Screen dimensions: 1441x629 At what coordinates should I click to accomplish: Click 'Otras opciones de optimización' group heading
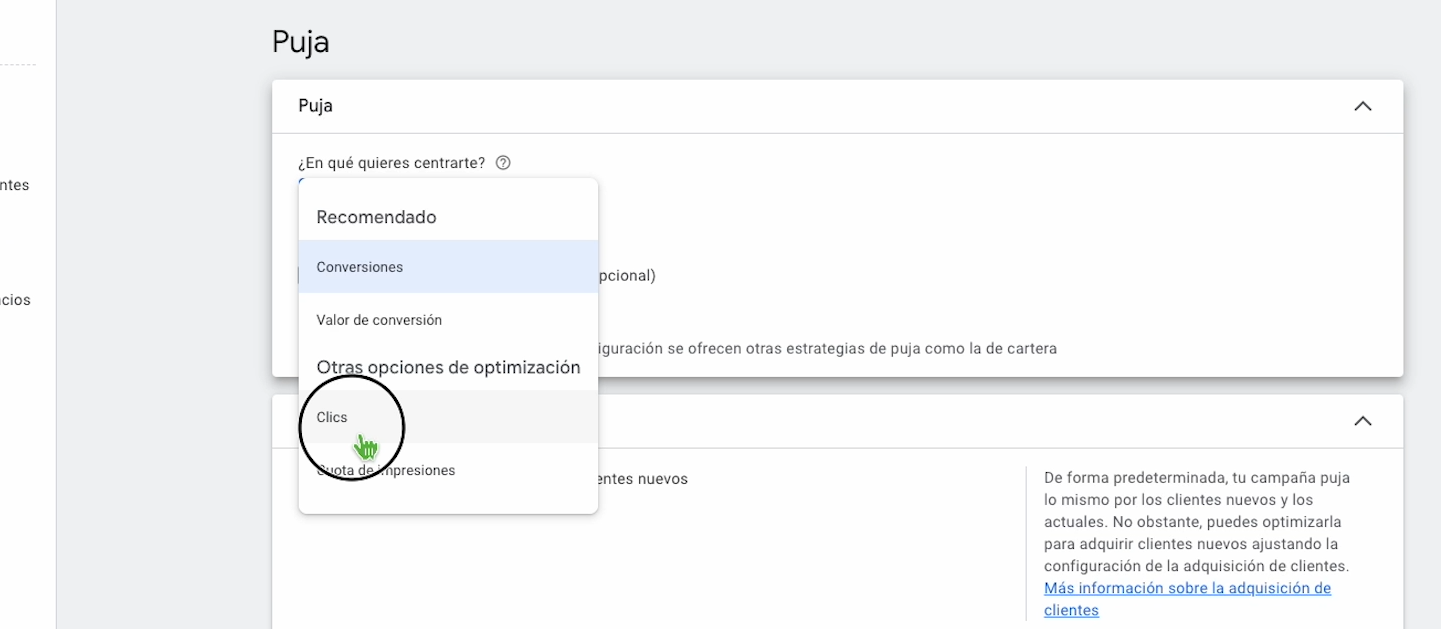tap(448, 367)
